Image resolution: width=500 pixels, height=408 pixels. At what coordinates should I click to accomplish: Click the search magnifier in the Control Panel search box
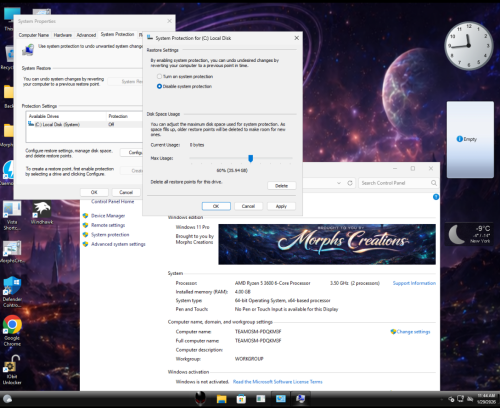click(x=434, y=183)
